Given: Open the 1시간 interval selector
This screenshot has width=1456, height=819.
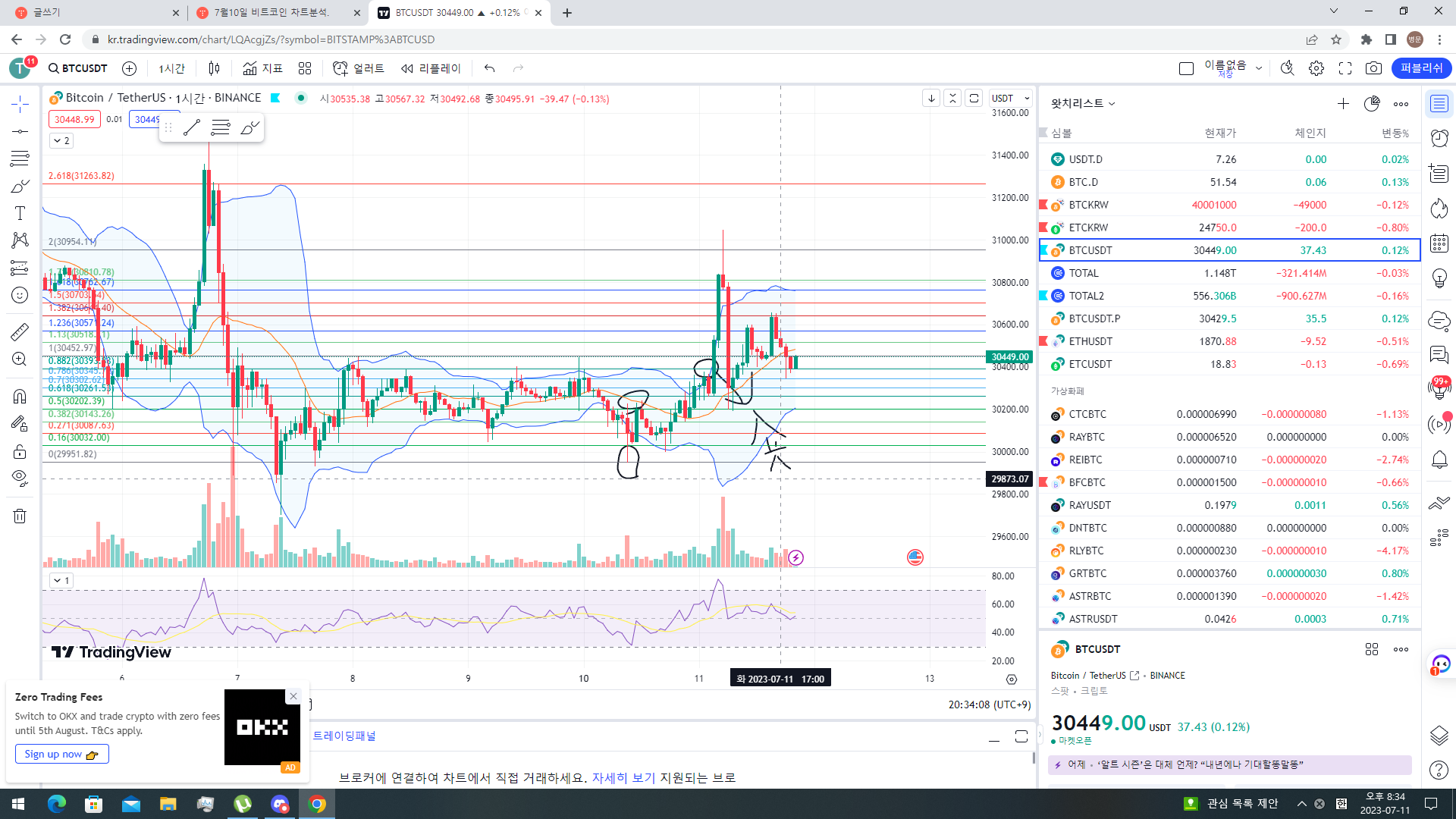Looking at the screenshot, I should (171, 68).
